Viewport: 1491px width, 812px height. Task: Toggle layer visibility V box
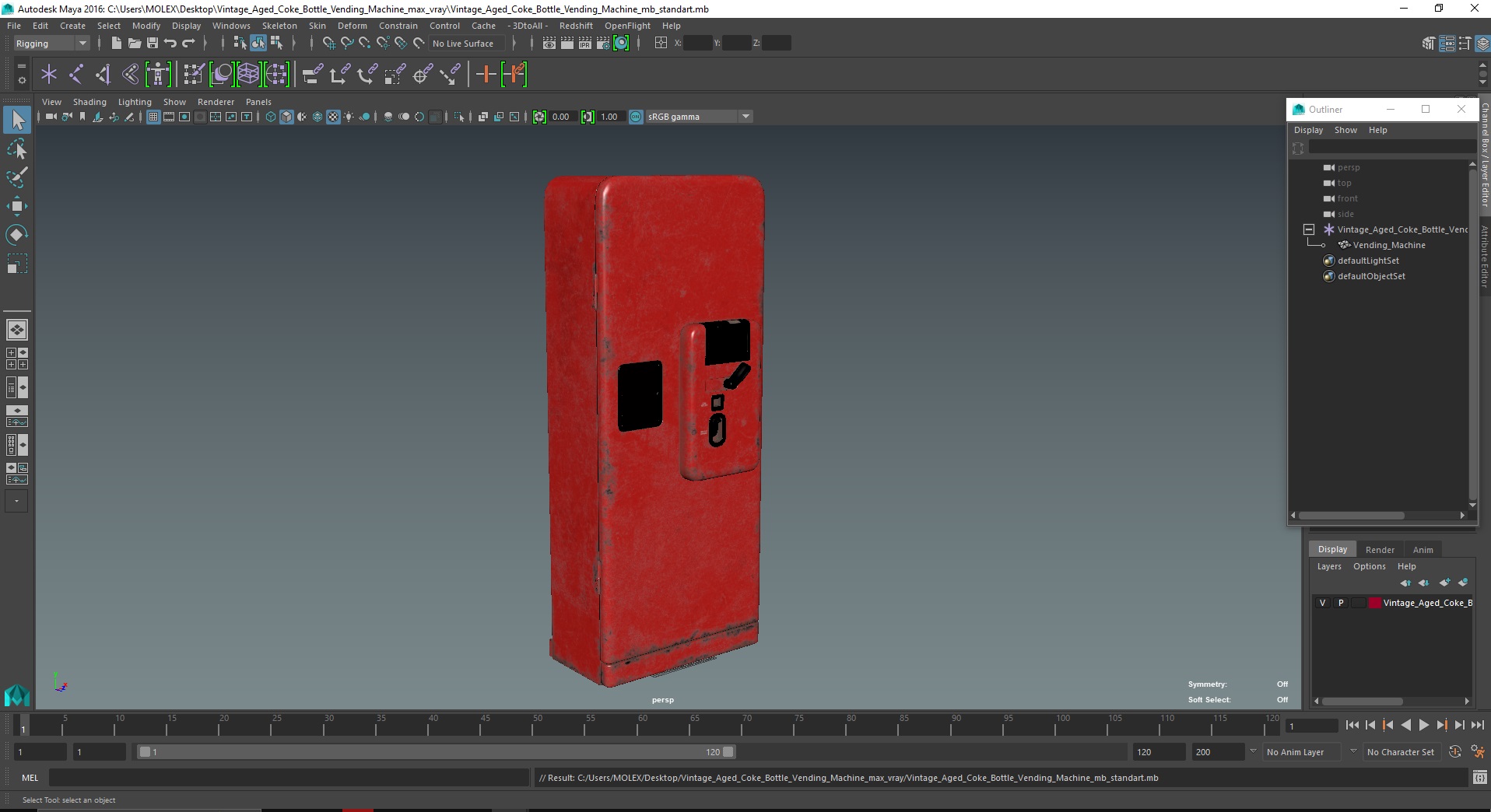point(1323,603)
